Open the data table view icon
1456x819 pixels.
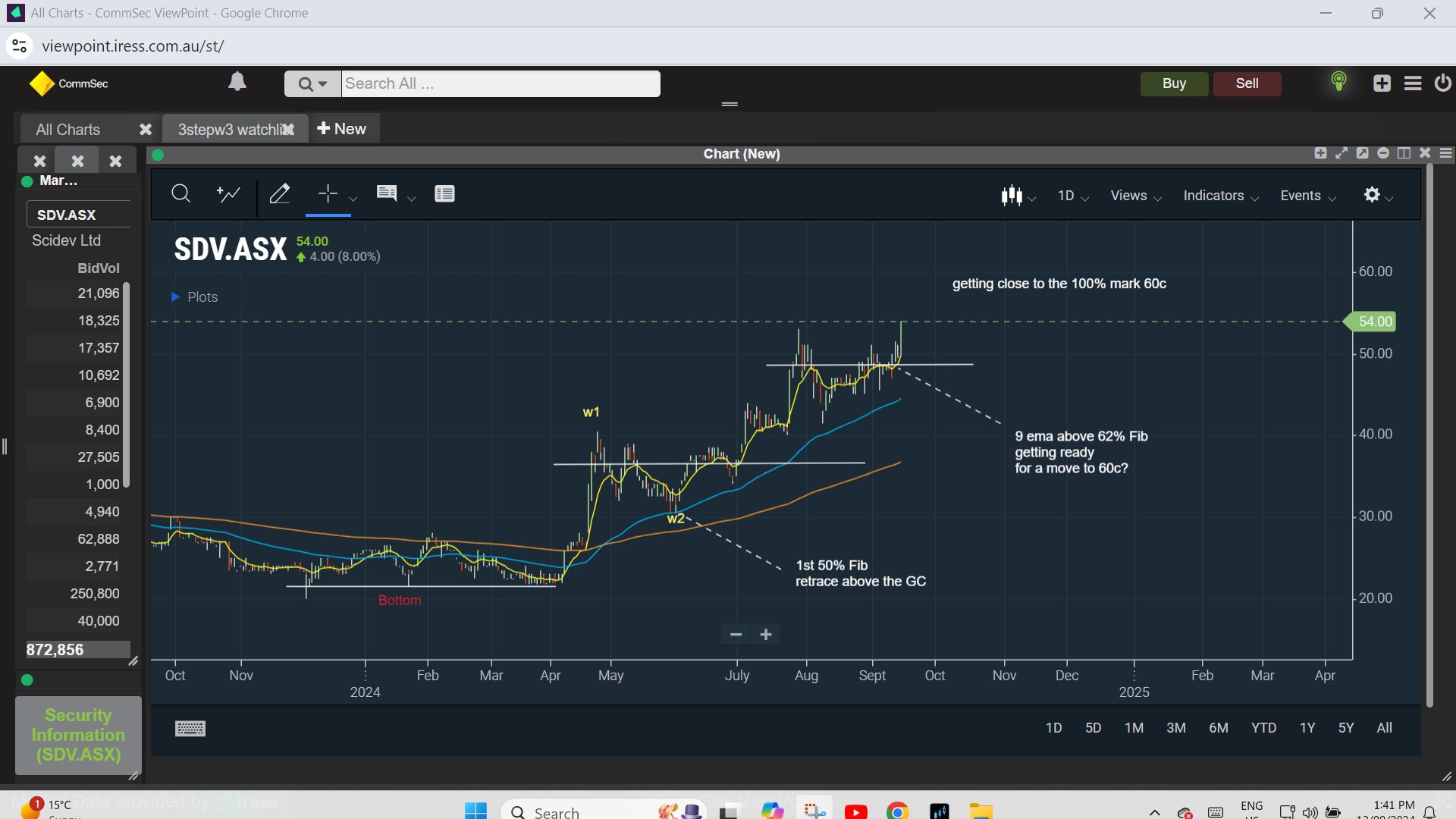[x=444, y=194]
